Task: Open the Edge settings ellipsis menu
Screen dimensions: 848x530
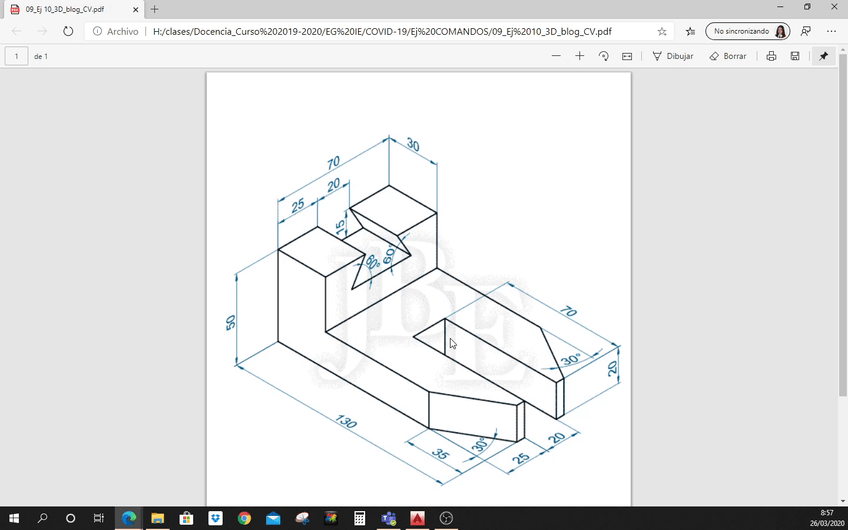Action: point(831,31)
